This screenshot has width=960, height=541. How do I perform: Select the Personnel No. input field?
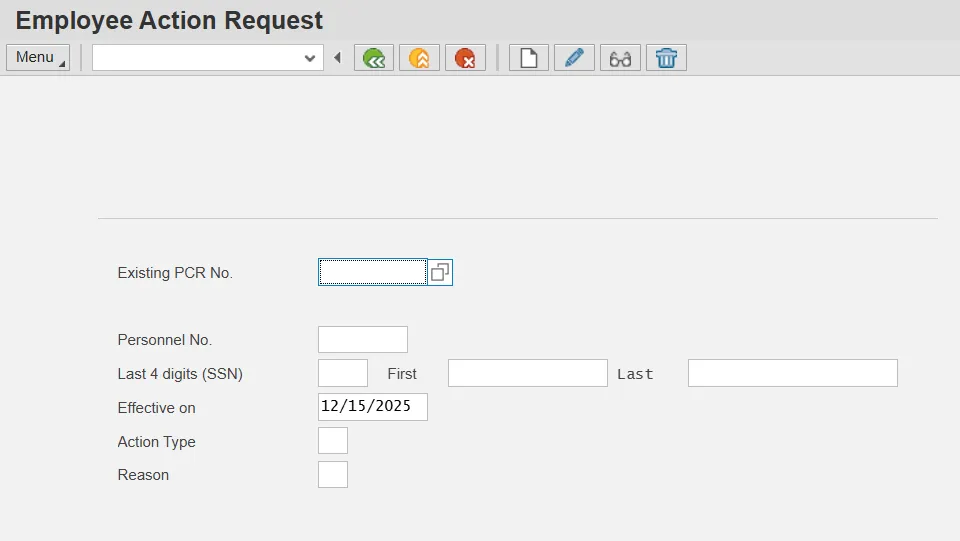click(362, 340)
